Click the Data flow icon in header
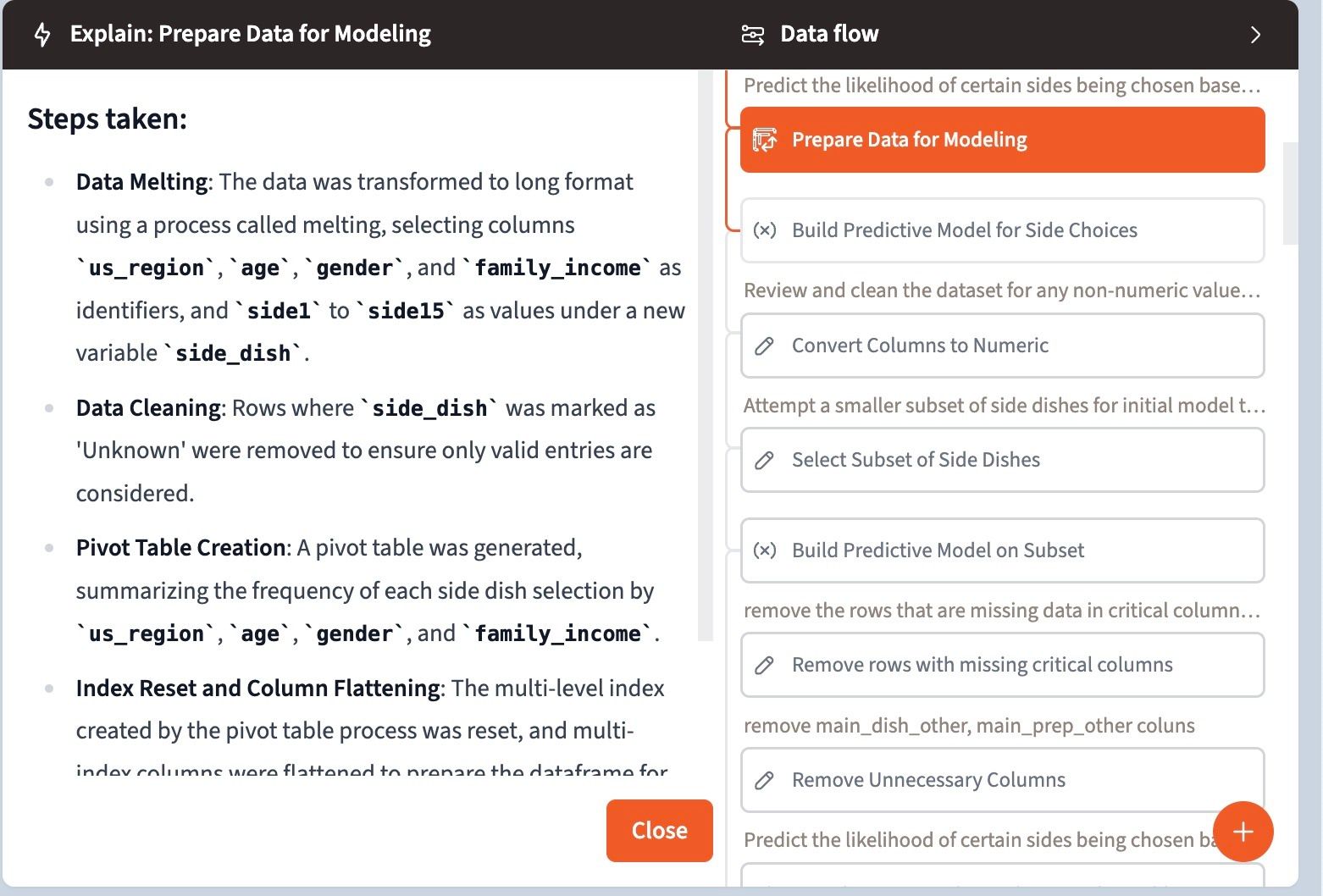The width and height of the screenshot is (1323, 896). coord(752,35)
